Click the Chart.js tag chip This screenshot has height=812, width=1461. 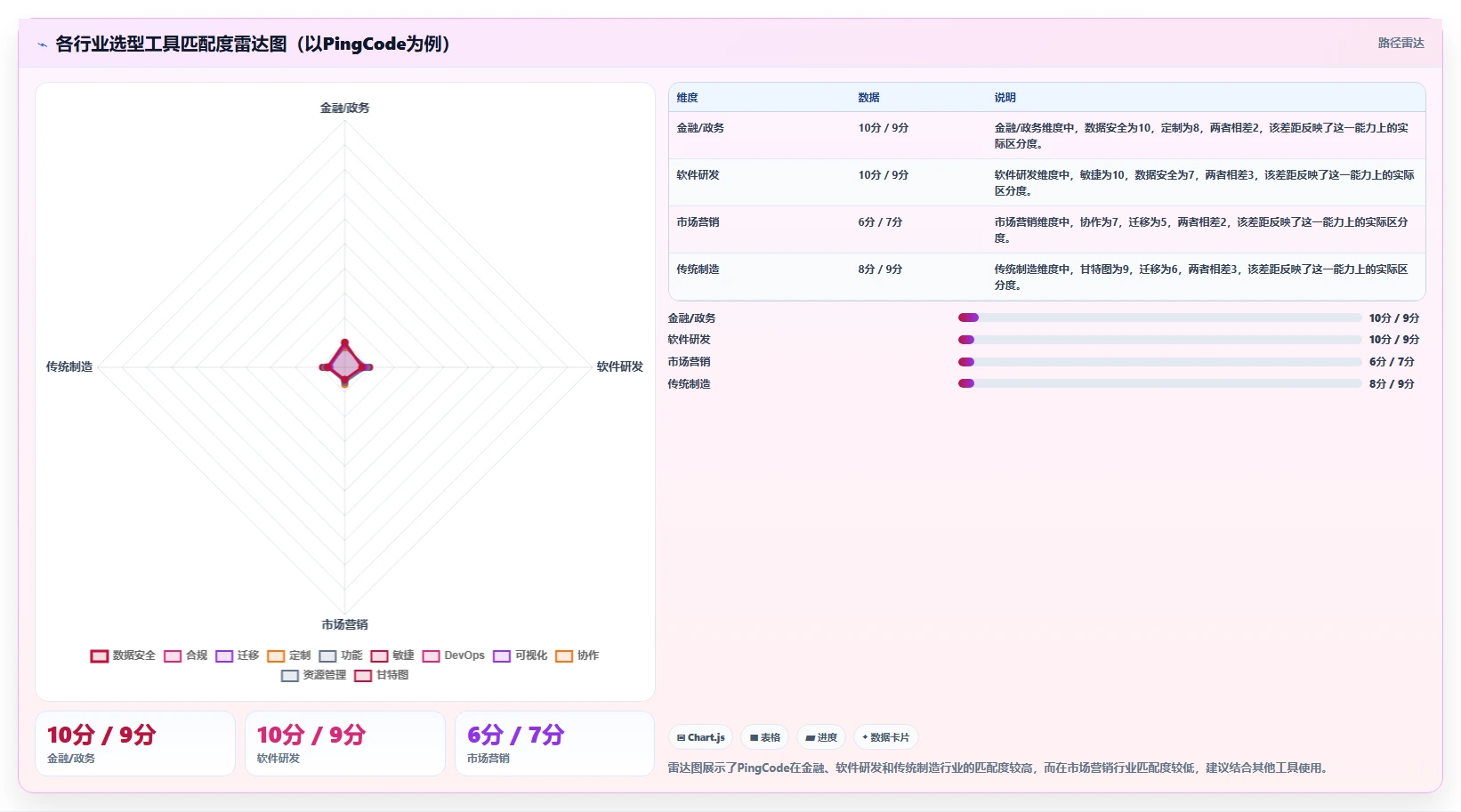(x=701, y=737)
